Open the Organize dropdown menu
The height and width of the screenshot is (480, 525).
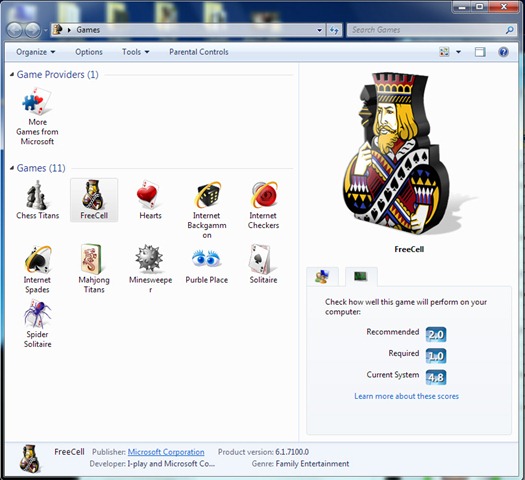35,52
